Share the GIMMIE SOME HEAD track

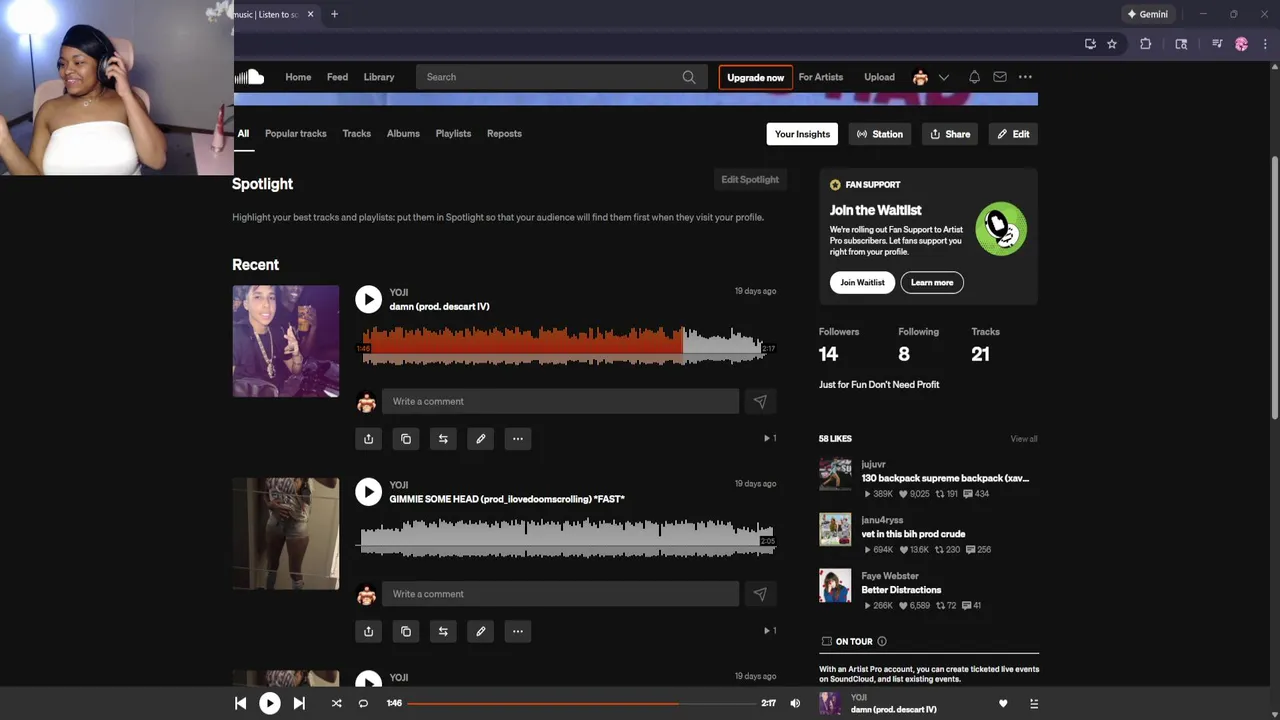[x=368, y=631]
